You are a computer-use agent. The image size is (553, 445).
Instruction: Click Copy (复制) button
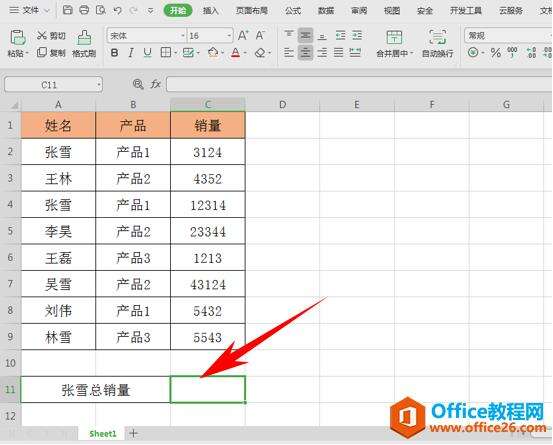(x=51, y=53)
